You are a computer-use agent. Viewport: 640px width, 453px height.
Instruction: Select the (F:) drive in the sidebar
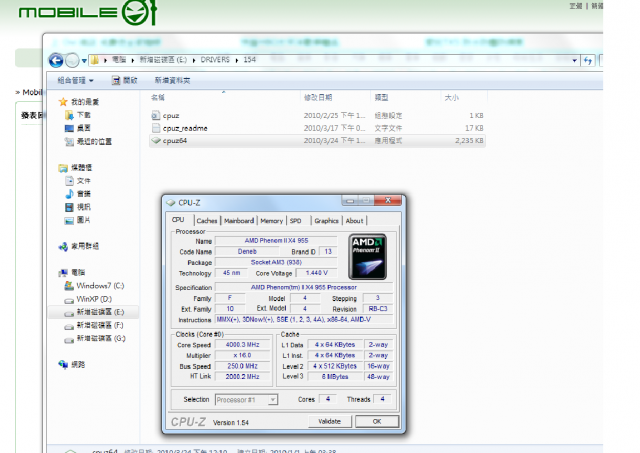pos(94,325)
